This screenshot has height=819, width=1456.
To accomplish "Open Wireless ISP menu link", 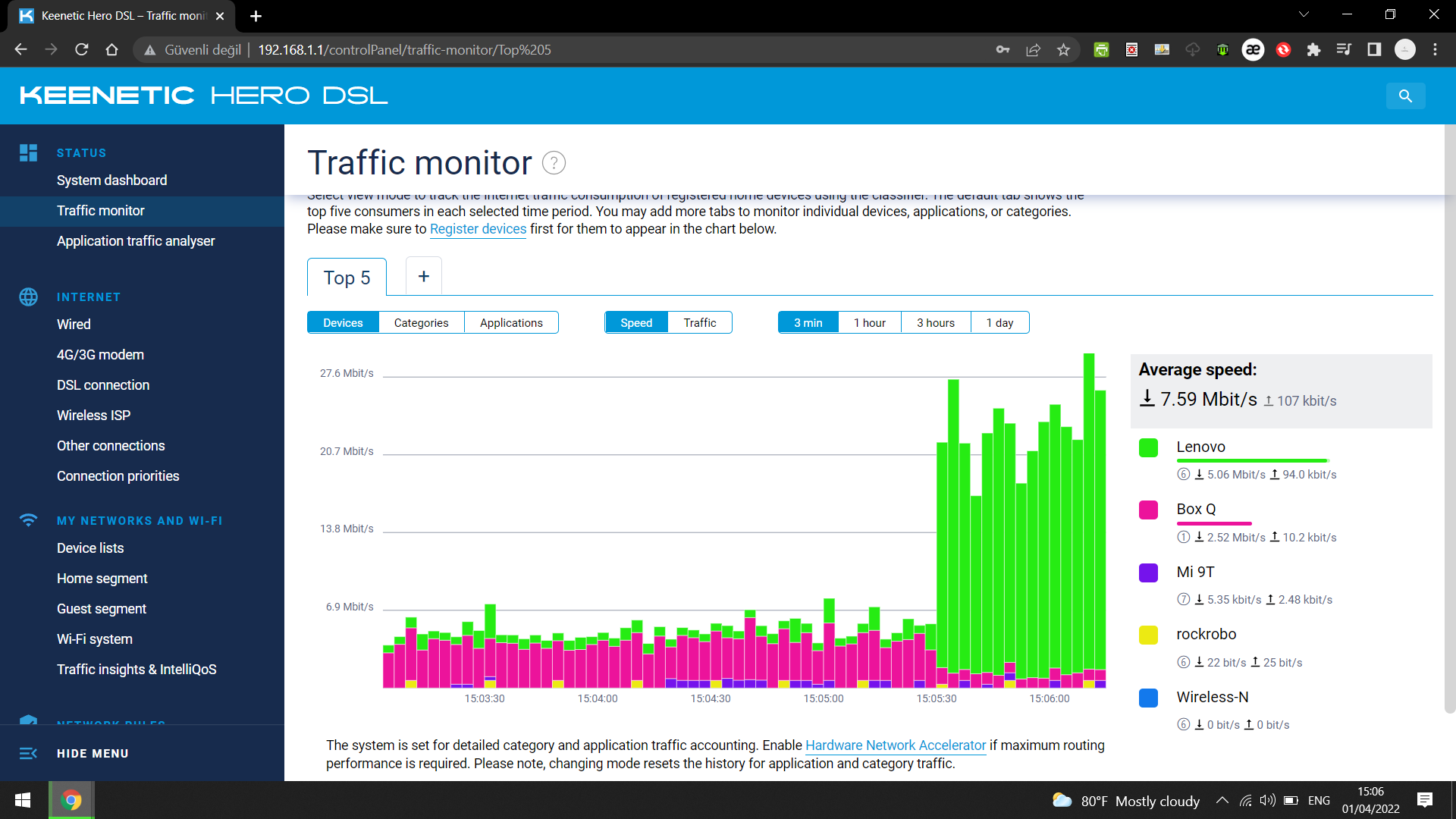I will (93, 415).
